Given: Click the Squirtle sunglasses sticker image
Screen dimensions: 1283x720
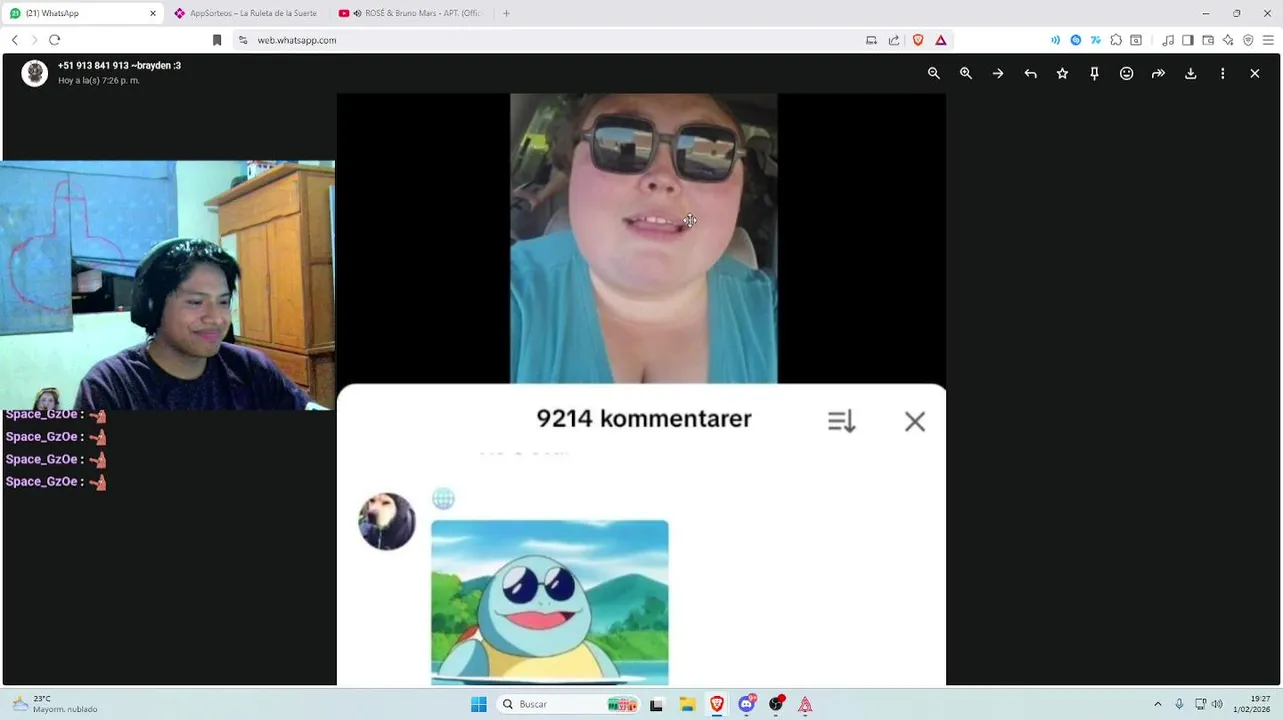Looking at the screenshot, I should 550,602.
